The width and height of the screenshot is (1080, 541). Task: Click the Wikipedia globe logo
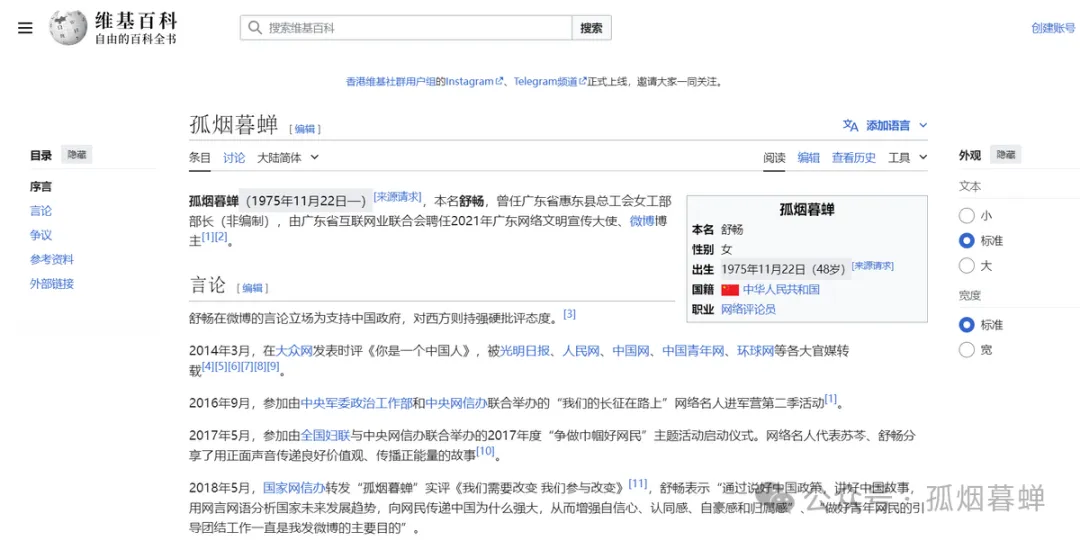68,28
